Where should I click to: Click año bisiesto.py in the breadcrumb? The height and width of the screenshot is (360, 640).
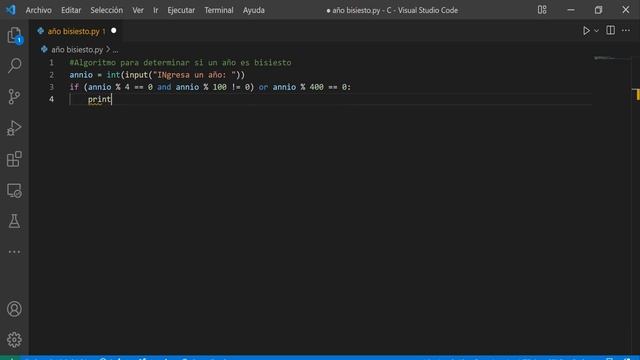(x=77, y=50)
